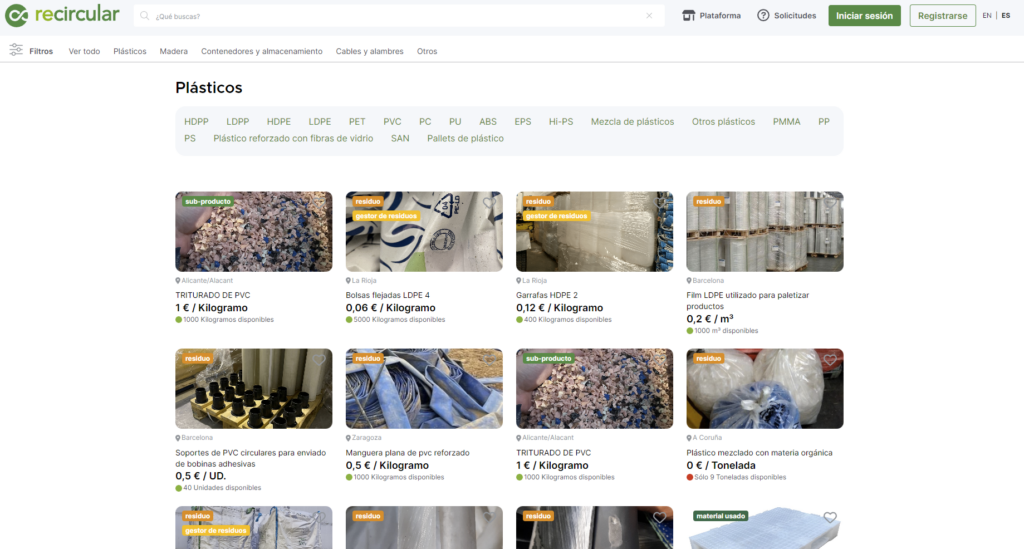Favorite the Film LDPE listing
The height and width of the screenshot is (549, 1024).
coord(830,203)
